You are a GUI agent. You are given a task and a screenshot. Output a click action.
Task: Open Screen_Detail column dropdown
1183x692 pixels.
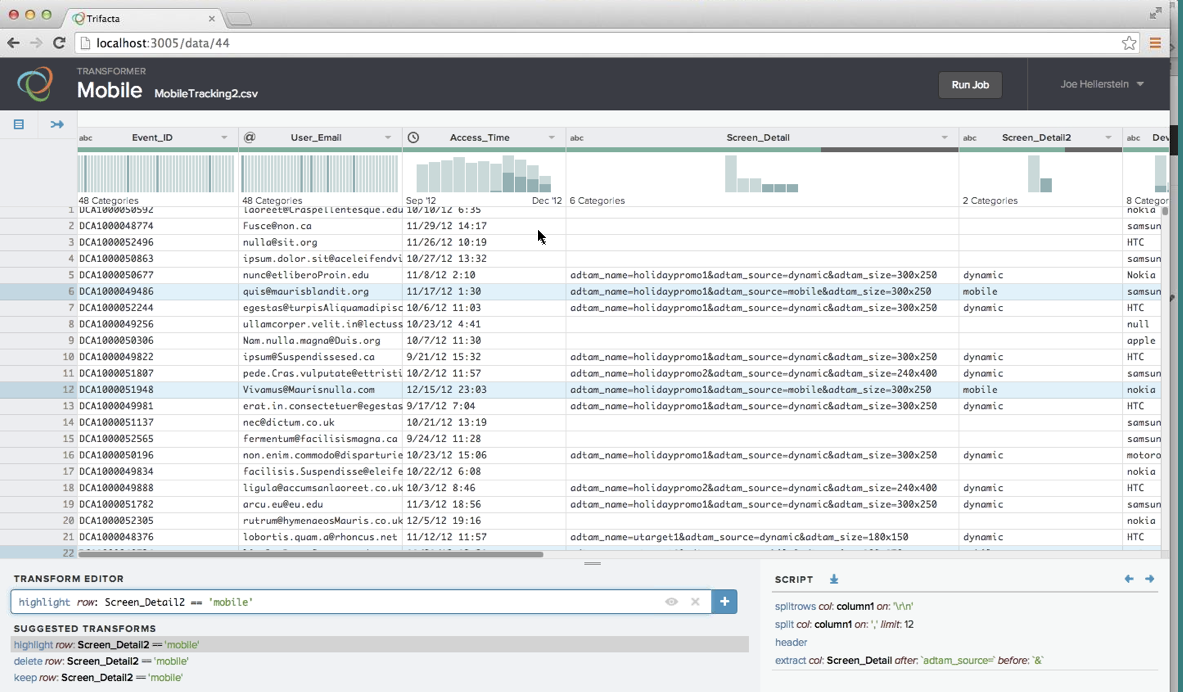tap(945, 137)
